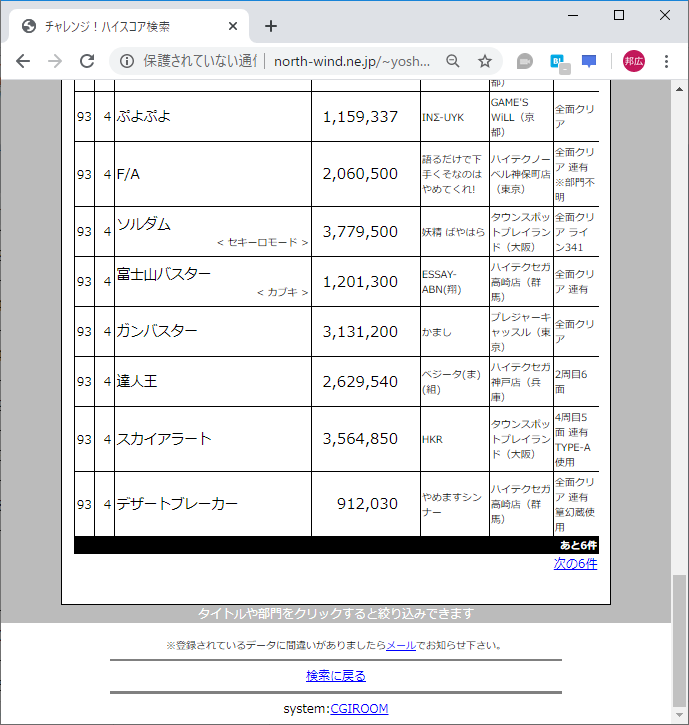Go back to the previous page
The width and height of the screenshot is (689, 725).
coord(23,61)
